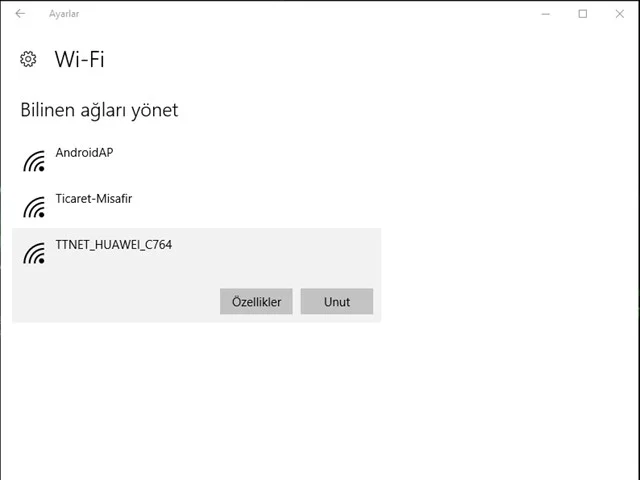Screen dimensions: 640x480
Task: Minimize the Ayarlar window
Action: tap(546, 14)
